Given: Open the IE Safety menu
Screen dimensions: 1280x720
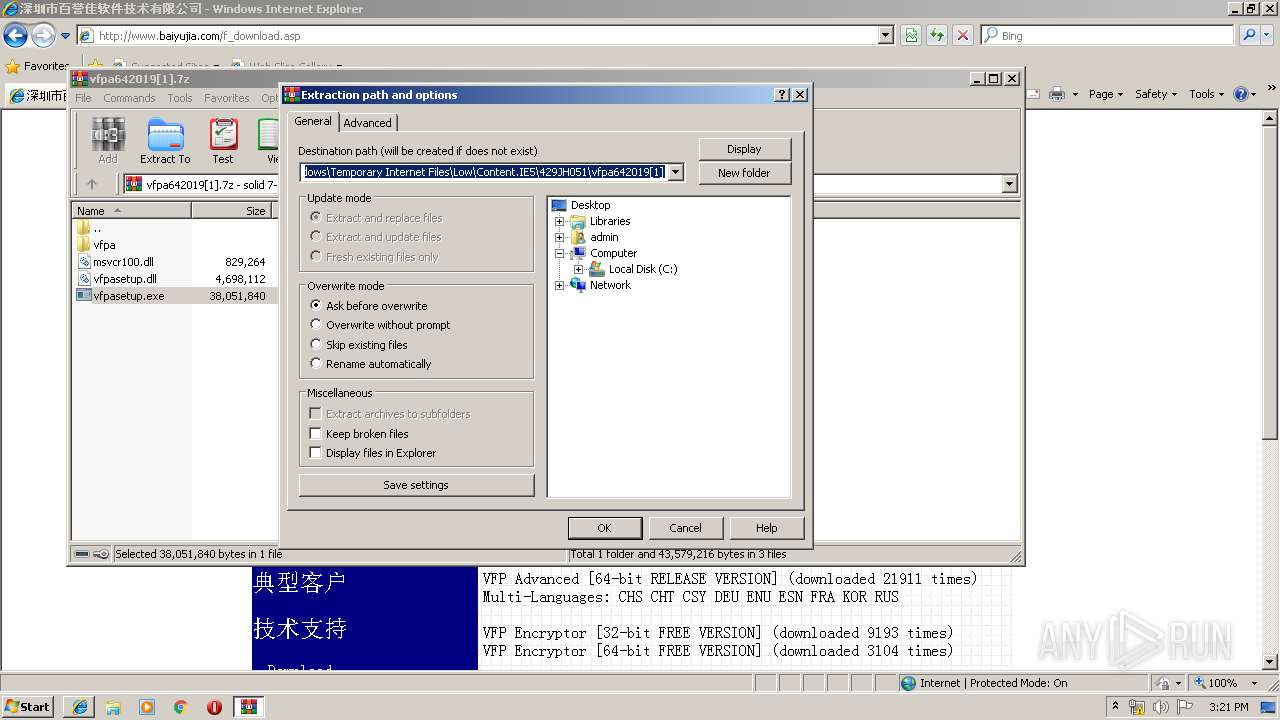Looking at the screenshot, I should click(x=1156, y=94).
